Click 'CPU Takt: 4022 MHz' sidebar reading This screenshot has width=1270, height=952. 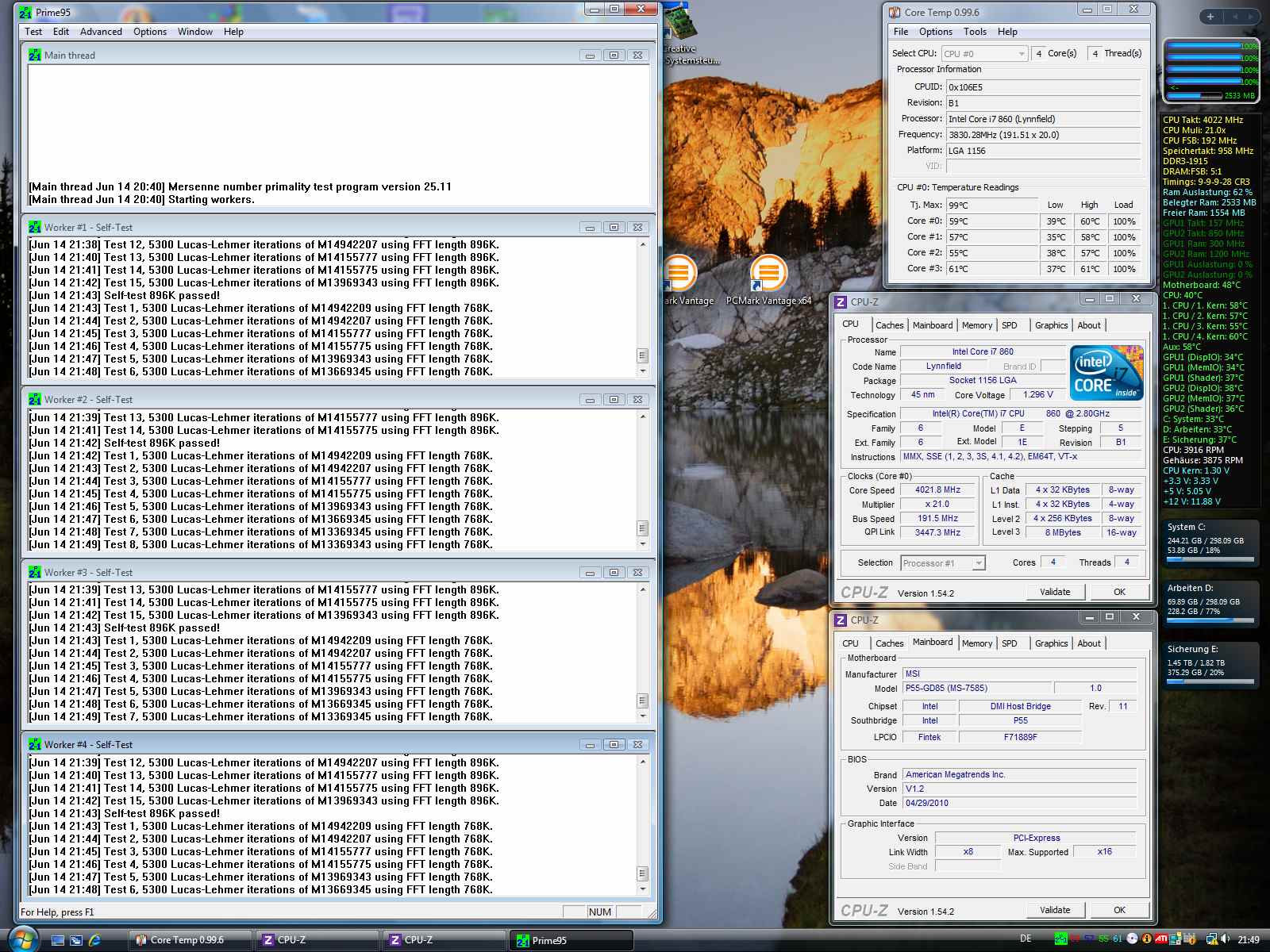point(1203,120)
